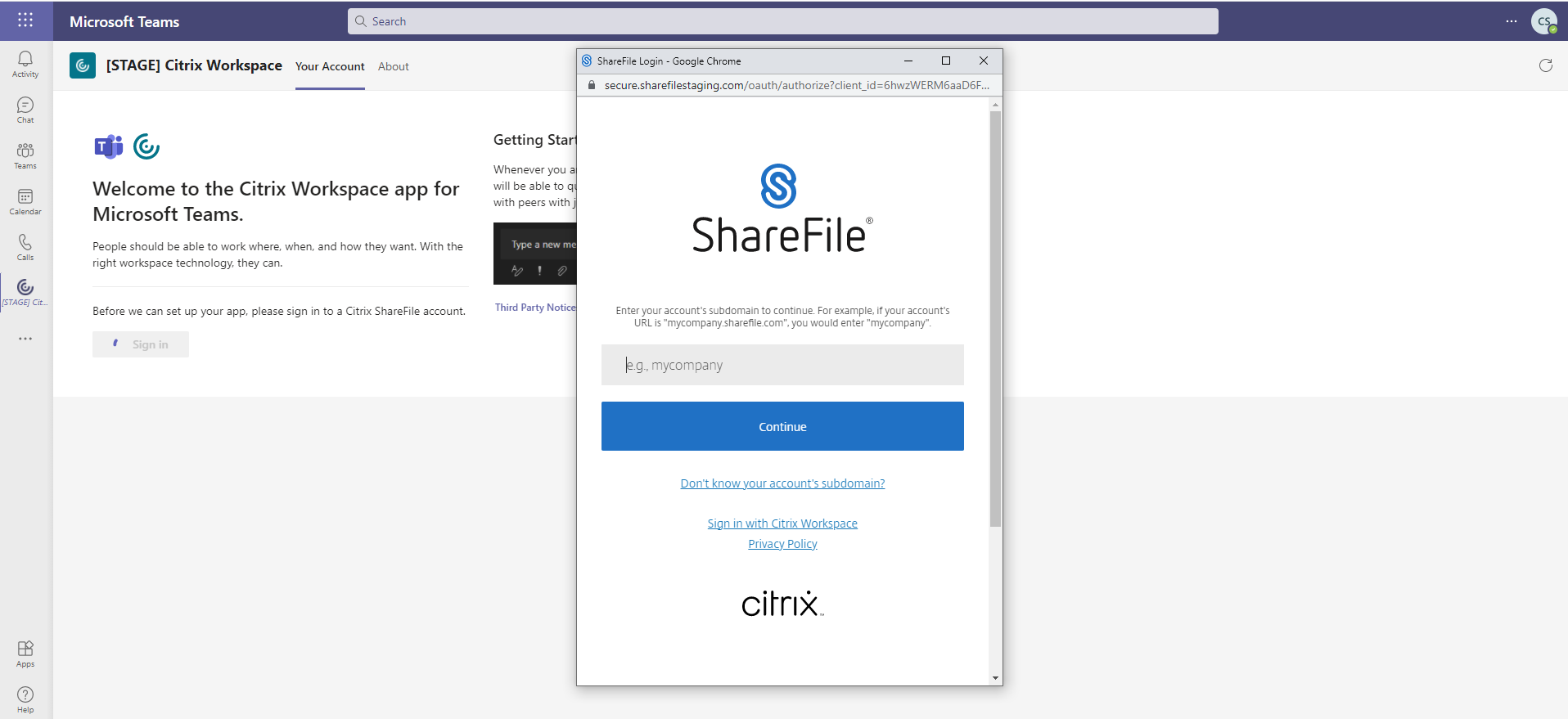Open Calls in the Teams sidebar

(x=25, y=247)
